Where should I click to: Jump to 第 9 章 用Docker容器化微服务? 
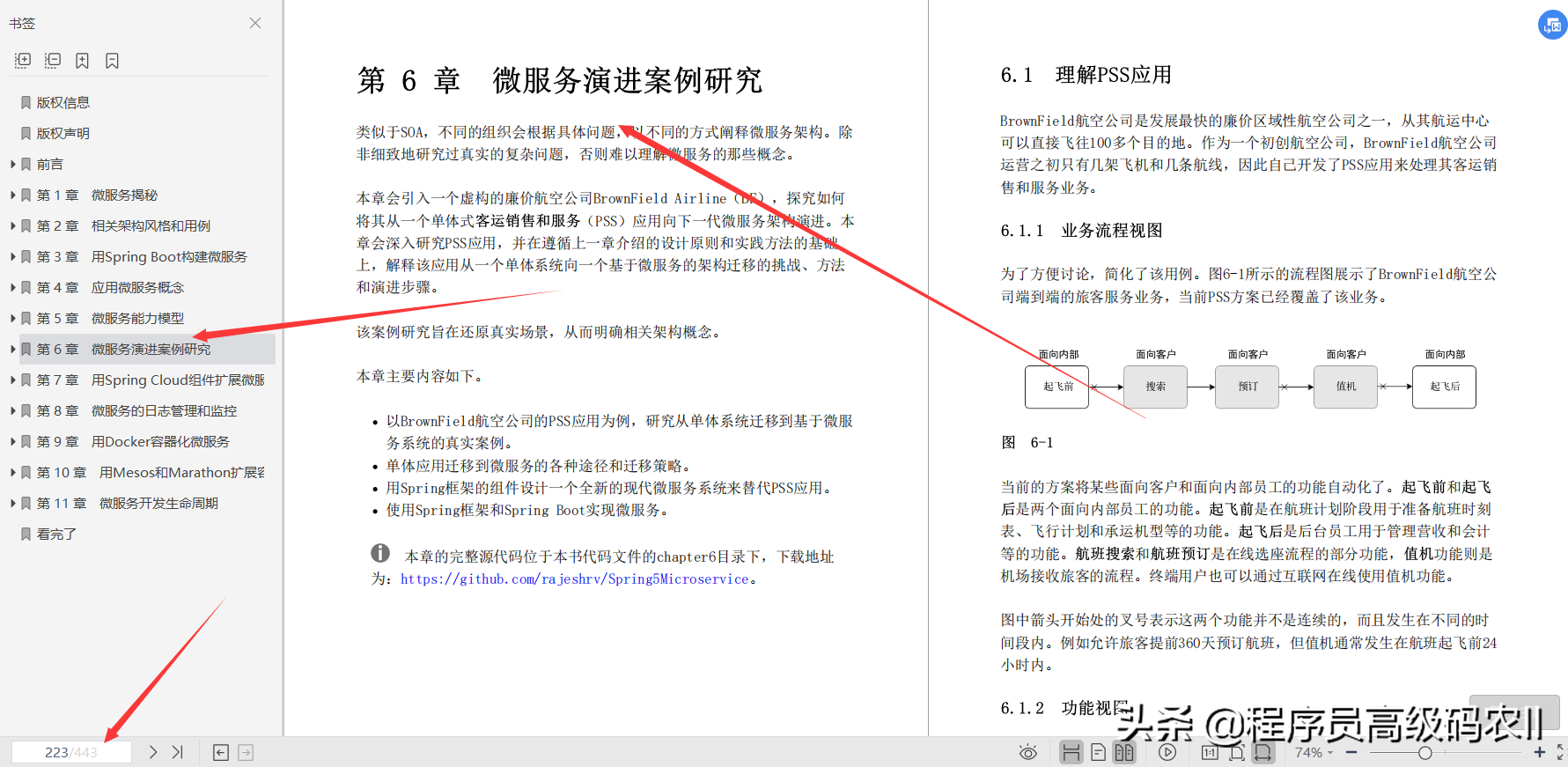(x=133, y=441)
